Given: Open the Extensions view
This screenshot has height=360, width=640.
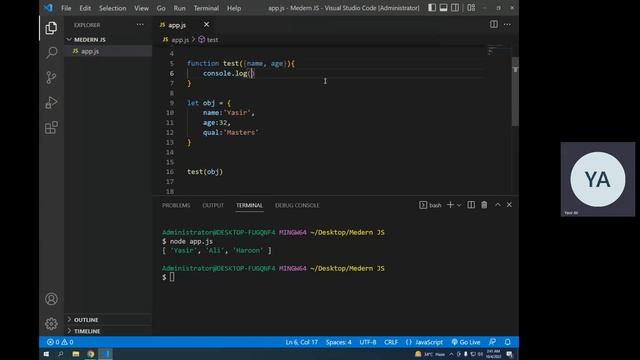Looking at the screenshot, I should (x=51, y=127).
